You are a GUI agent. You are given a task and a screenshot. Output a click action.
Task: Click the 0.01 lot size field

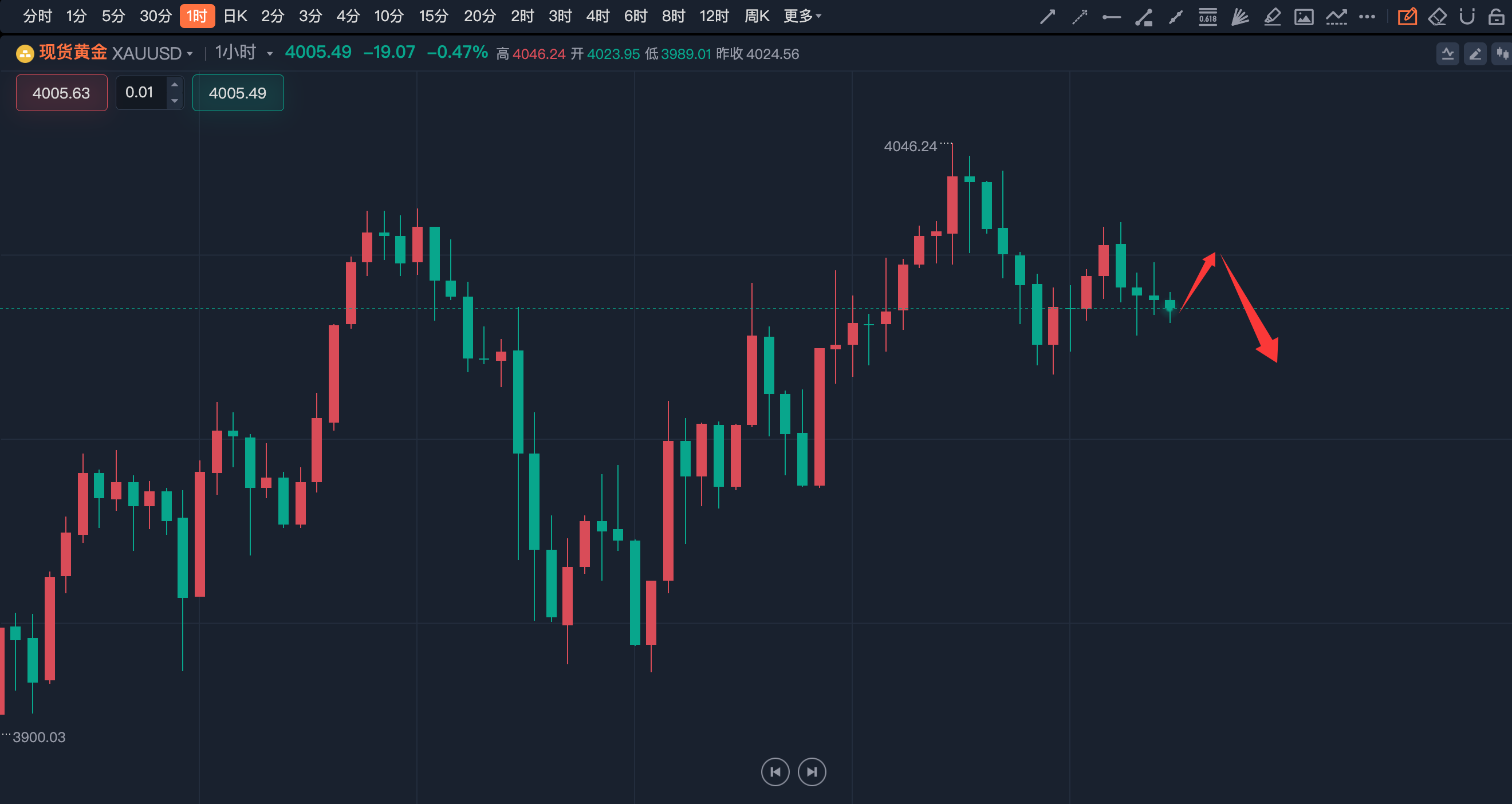click(141, 93)
